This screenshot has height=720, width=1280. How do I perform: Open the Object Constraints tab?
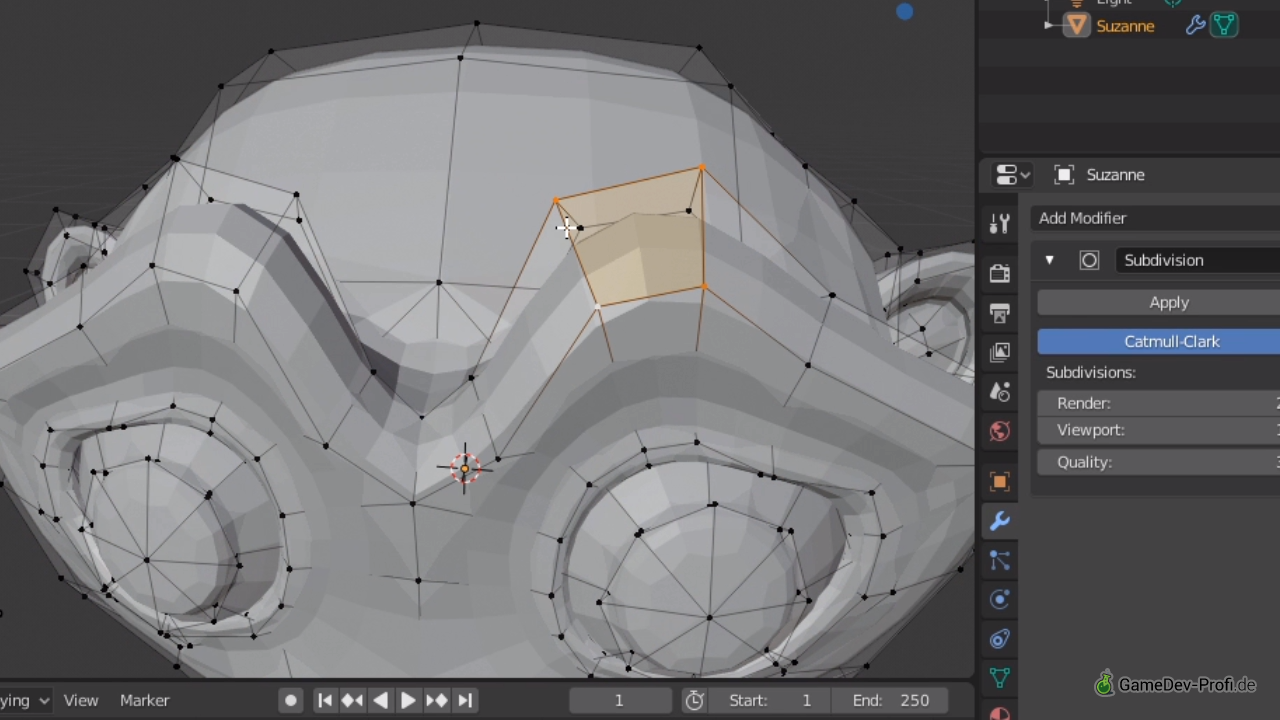click(x=999, y=639)
